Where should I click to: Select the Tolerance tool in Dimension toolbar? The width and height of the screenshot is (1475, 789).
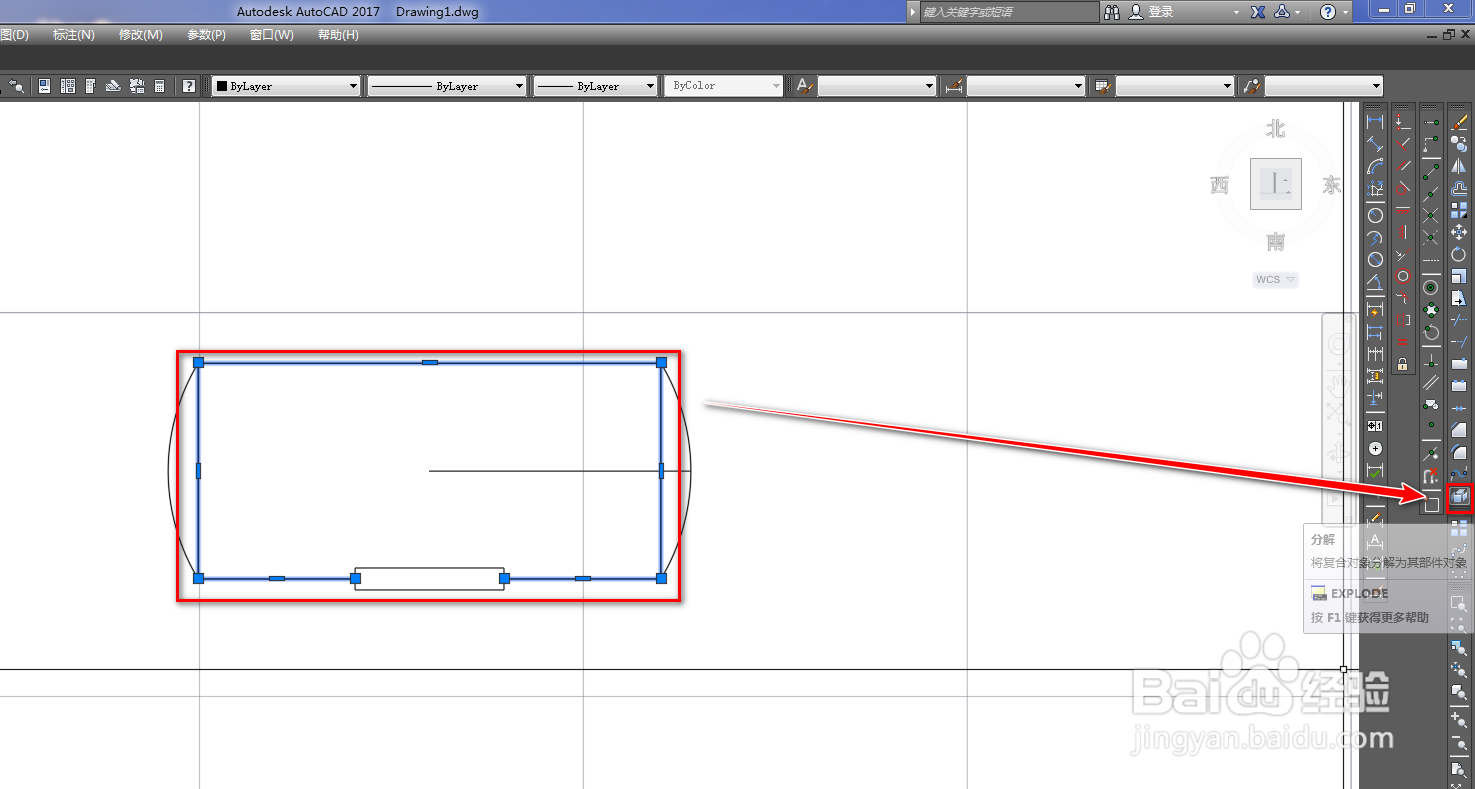click(1375, 425)
